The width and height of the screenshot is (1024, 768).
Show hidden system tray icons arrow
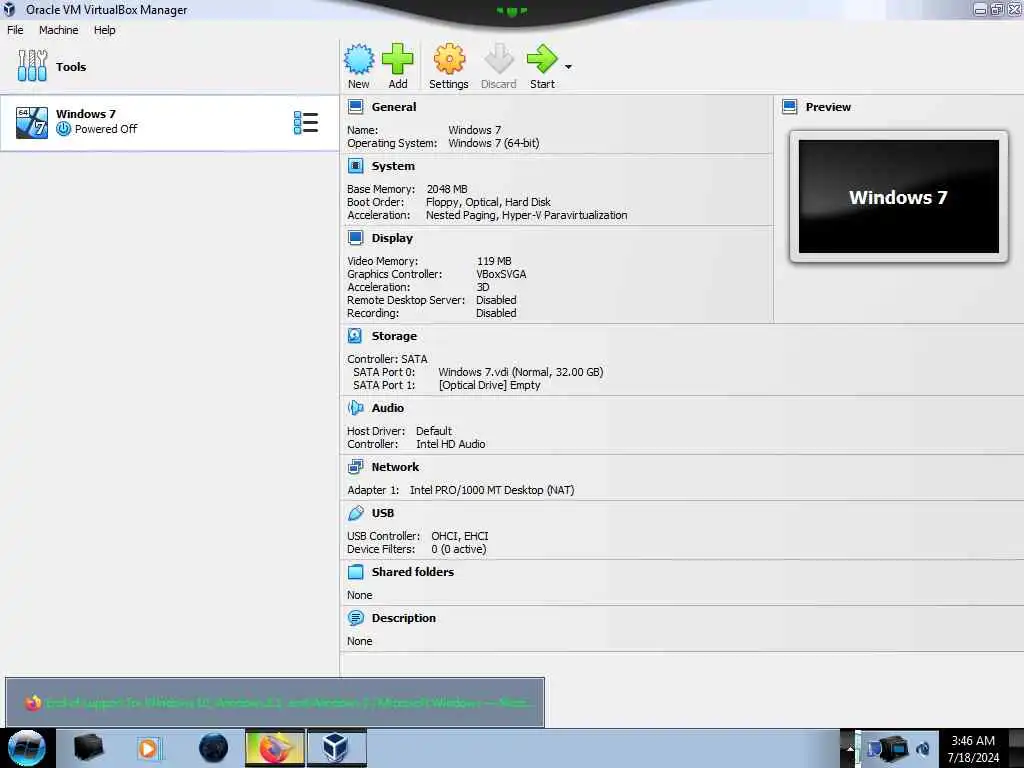point(850,748)
